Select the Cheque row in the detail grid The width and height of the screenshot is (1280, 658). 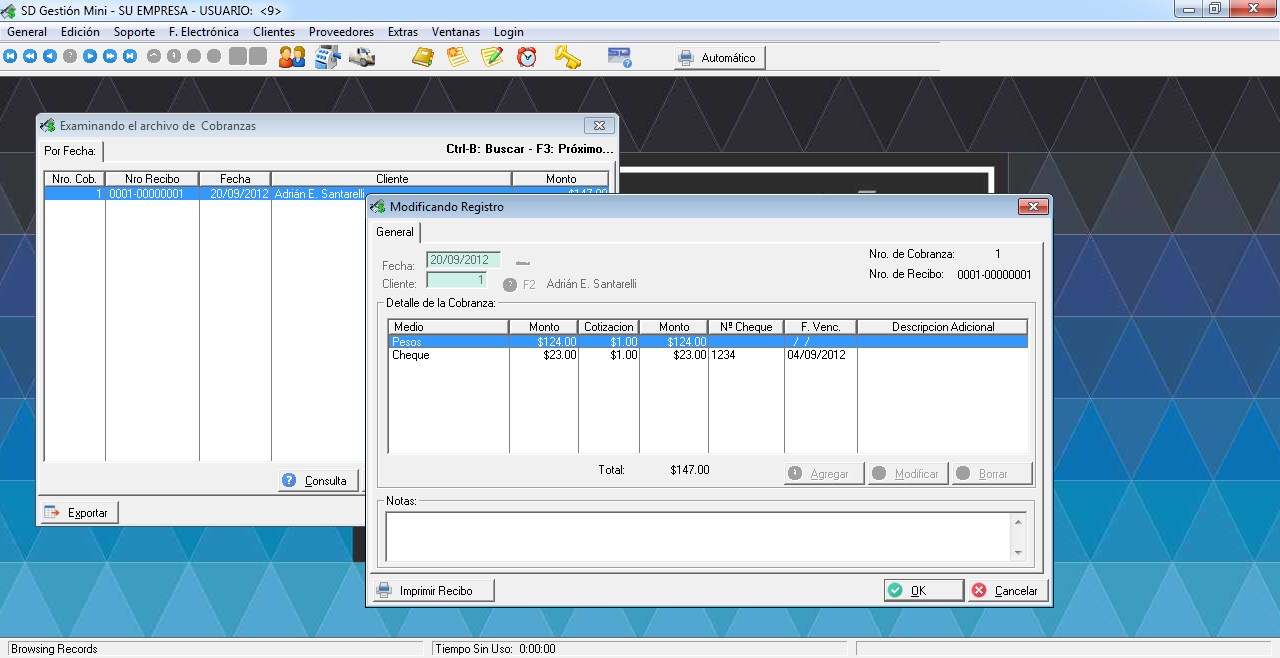pos(450,355)
